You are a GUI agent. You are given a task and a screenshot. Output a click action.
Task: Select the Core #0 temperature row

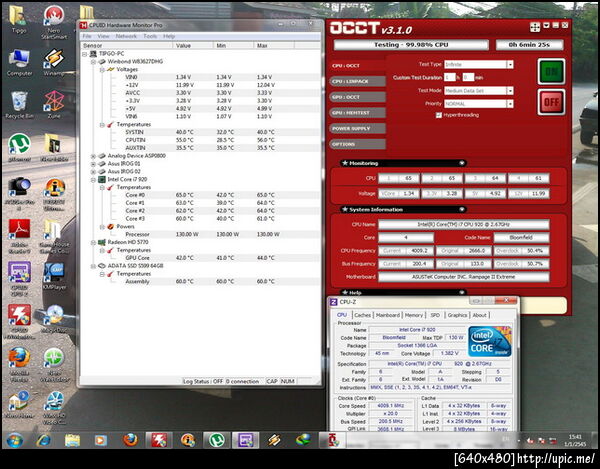[x=201, y=195]
